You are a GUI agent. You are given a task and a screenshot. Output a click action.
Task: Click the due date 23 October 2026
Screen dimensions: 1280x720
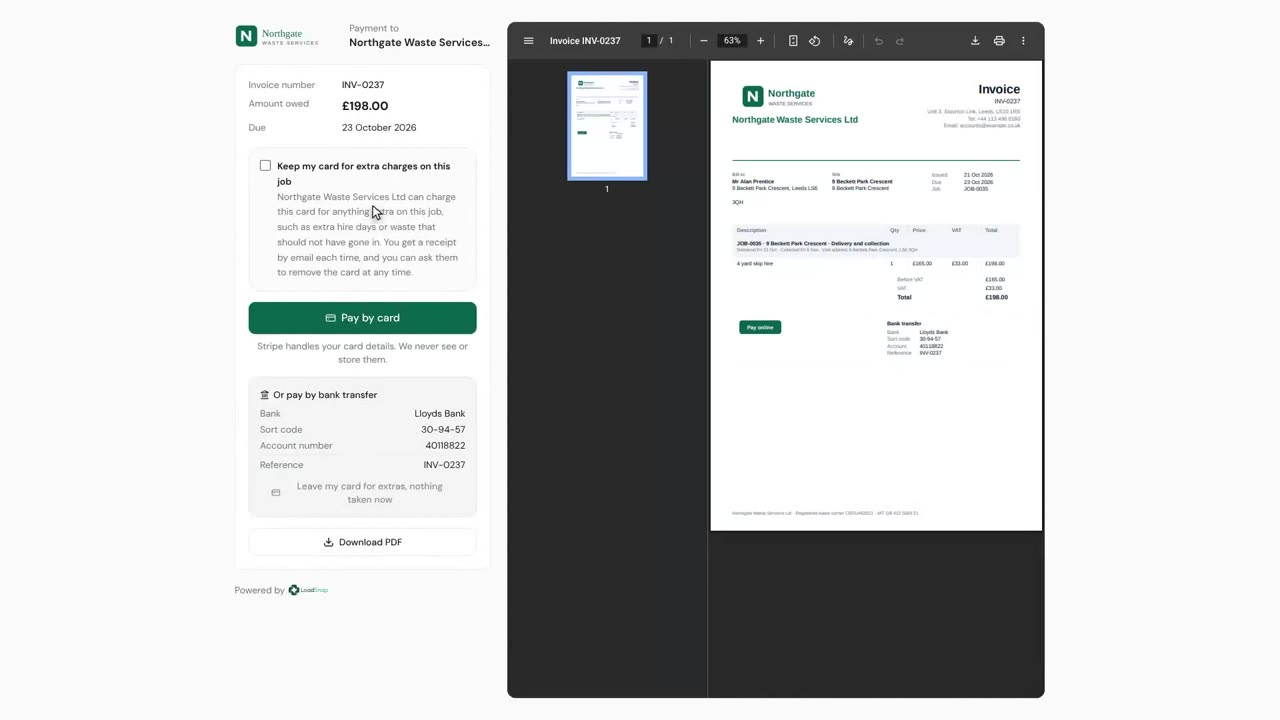pos(379,128)
